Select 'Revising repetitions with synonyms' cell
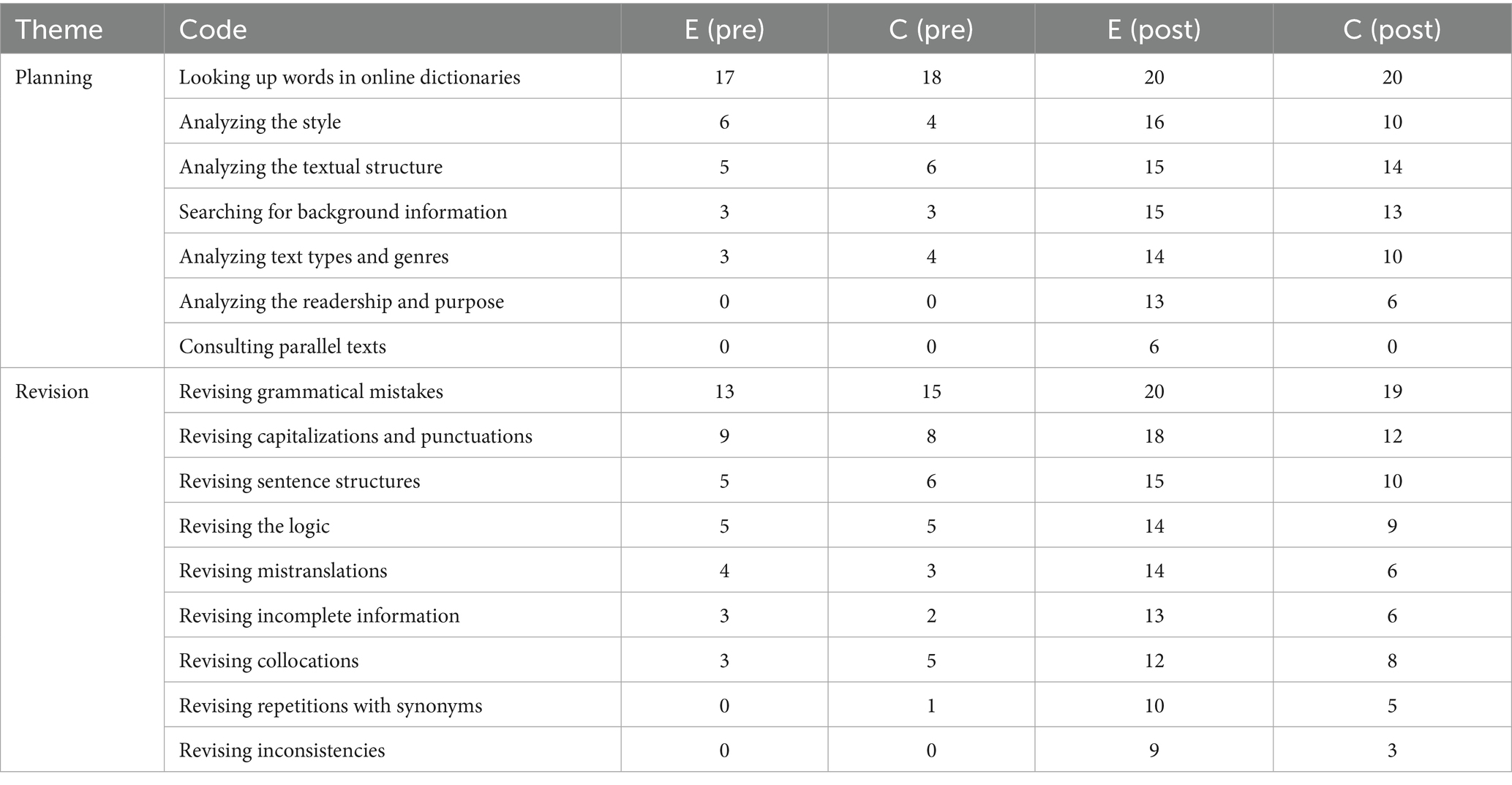This screenshot has height=785, width=1512. tap(331, 706)
